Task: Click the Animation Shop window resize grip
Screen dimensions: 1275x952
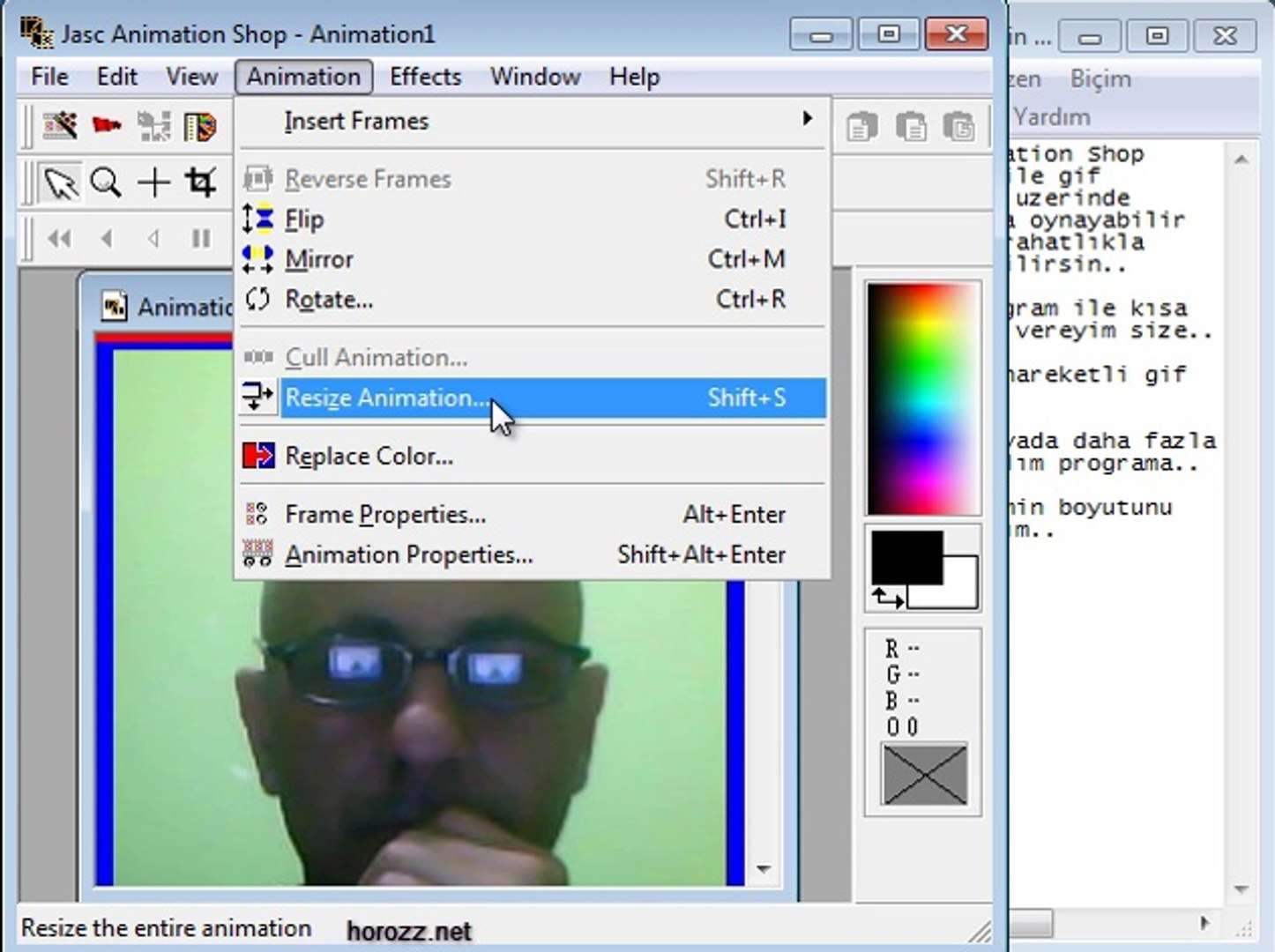Action: point(980,931)
